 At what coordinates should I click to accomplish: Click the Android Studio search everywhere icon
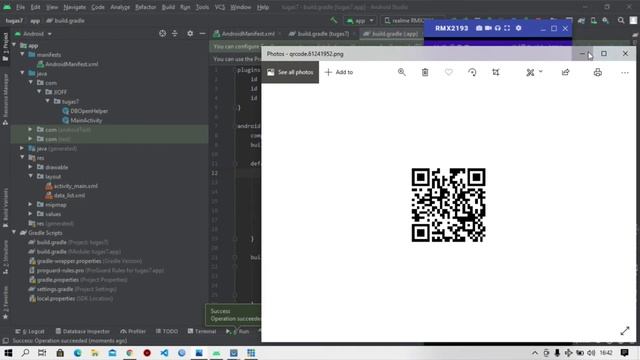tap(621, 20)
